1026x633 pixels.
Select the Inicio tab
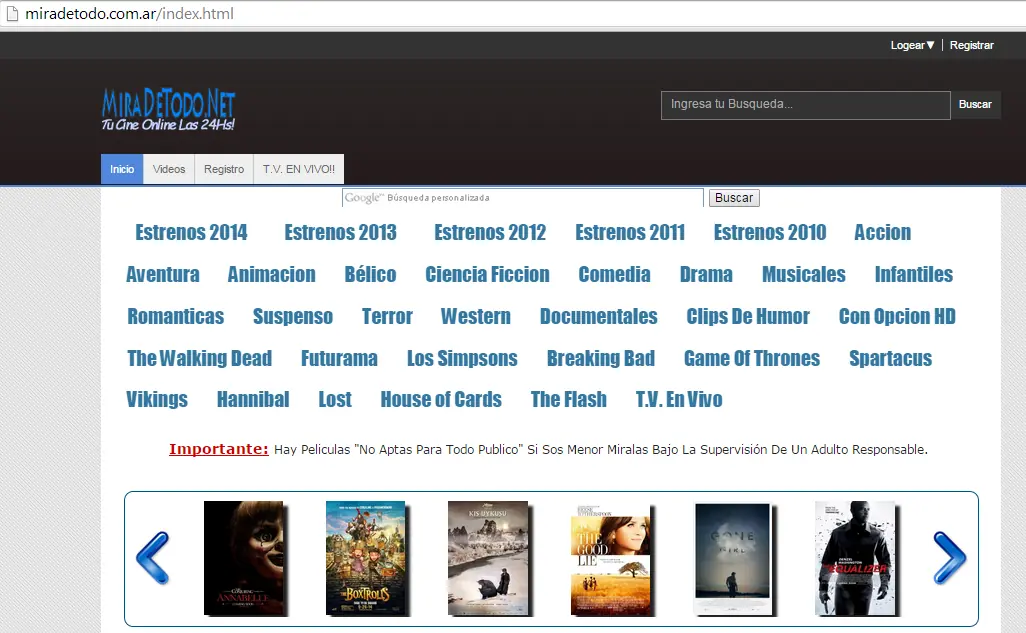122,169
